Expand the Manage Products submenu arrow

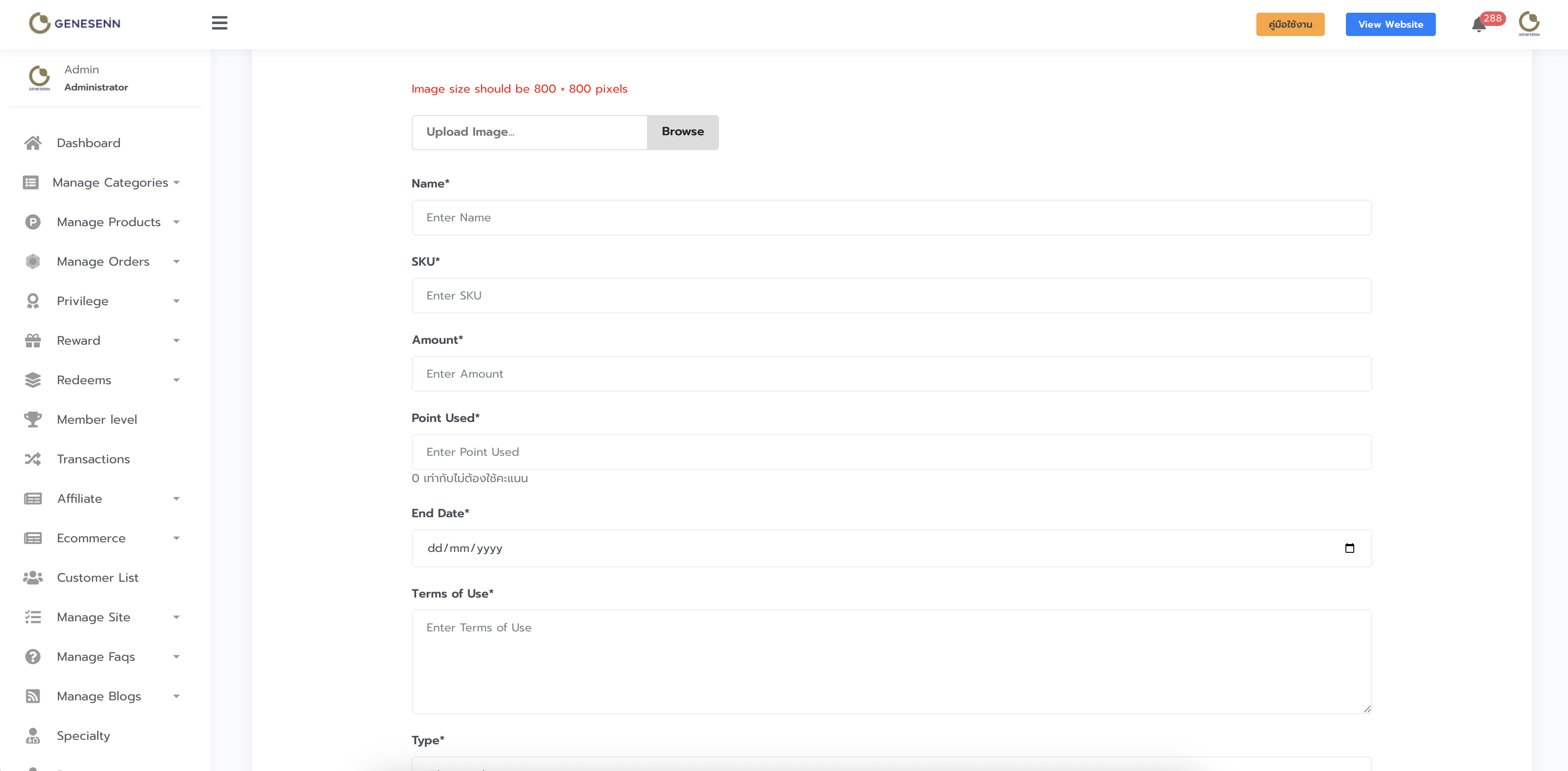tap(176, 222)
